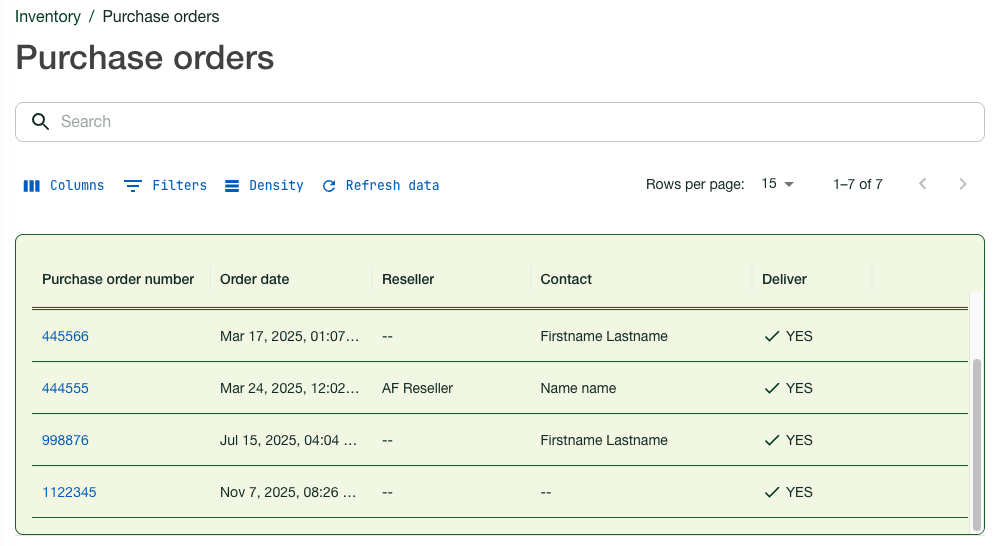Sort by Purchase order number column
Viewport: 999px width, 546px height.
point(118,280)
